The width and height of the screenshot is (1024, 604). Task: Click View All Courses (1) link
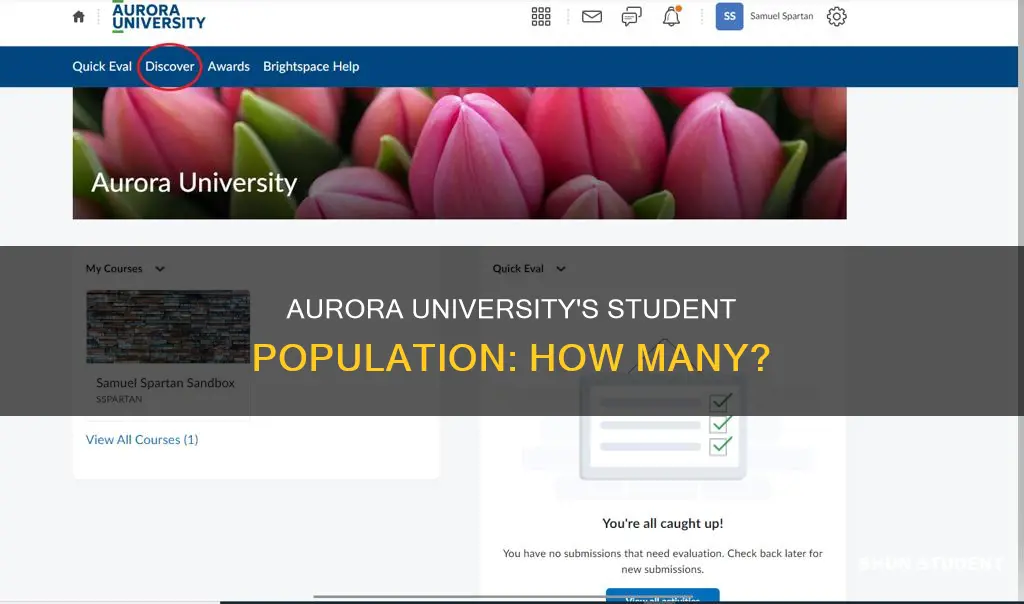pos(142,440)
